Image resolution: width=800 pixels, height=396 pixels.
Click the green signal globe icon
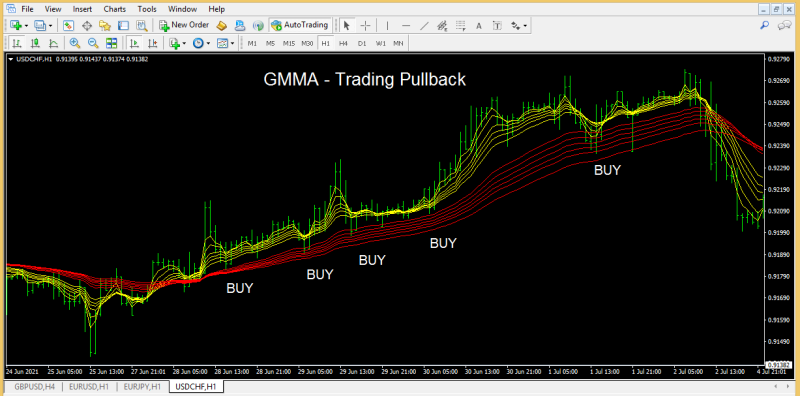(x=258, y=25)
